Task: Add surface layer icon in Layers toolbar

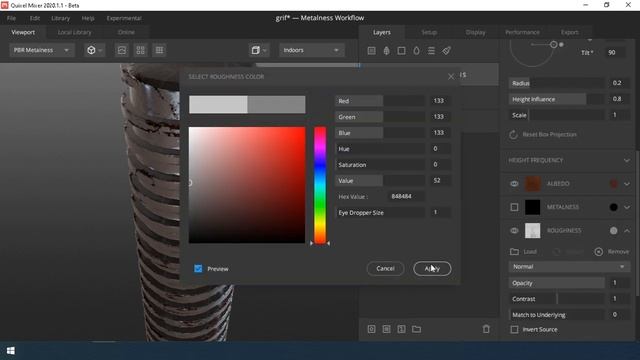Action: 371,51
